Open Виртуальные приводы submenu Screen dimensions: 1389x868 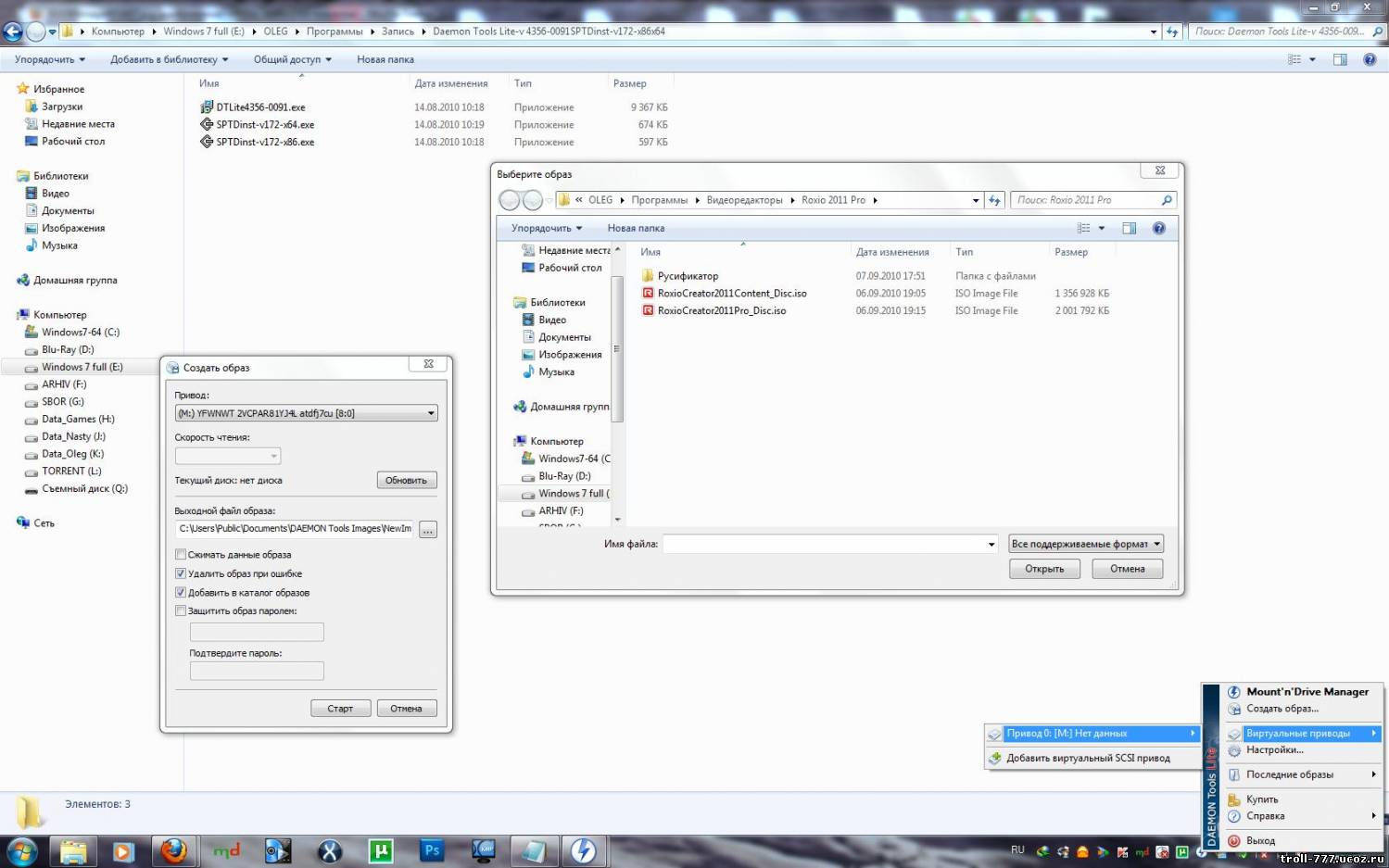1304,733
